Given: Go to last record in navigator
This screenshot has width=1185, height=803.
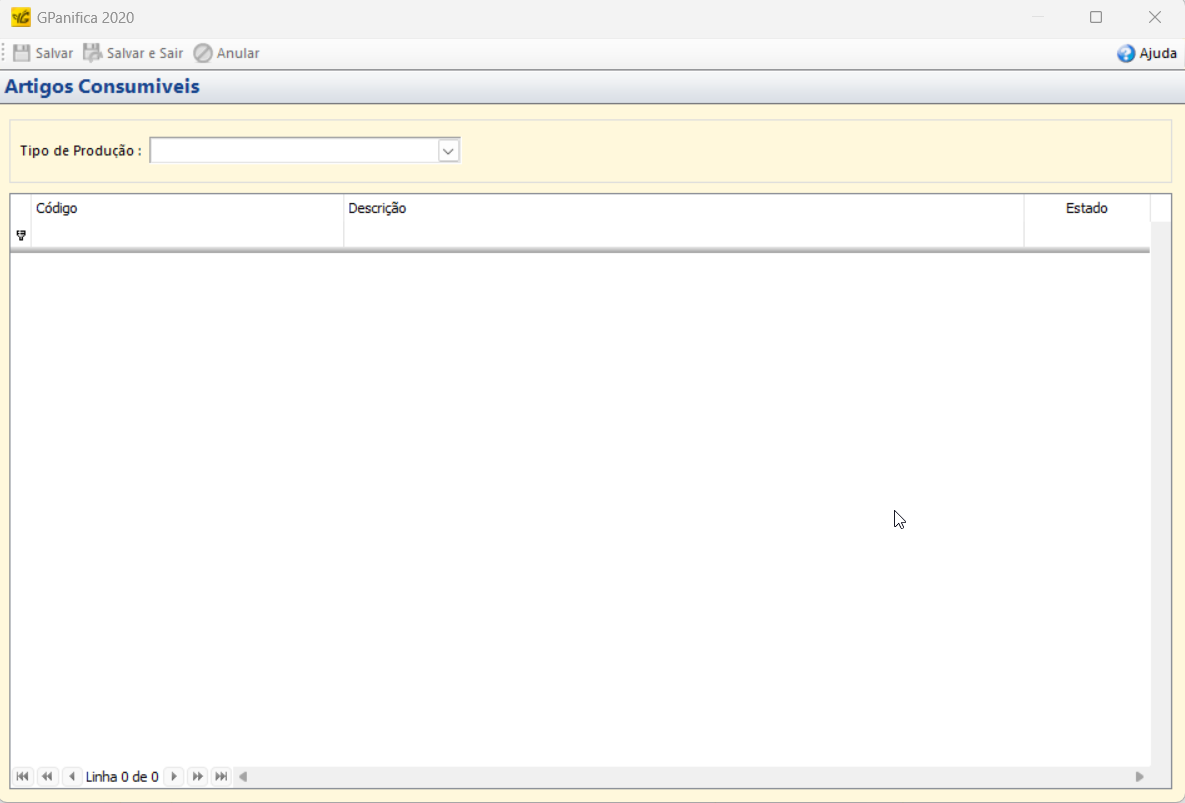Looking at the screenshot, I should click(222, 776).
